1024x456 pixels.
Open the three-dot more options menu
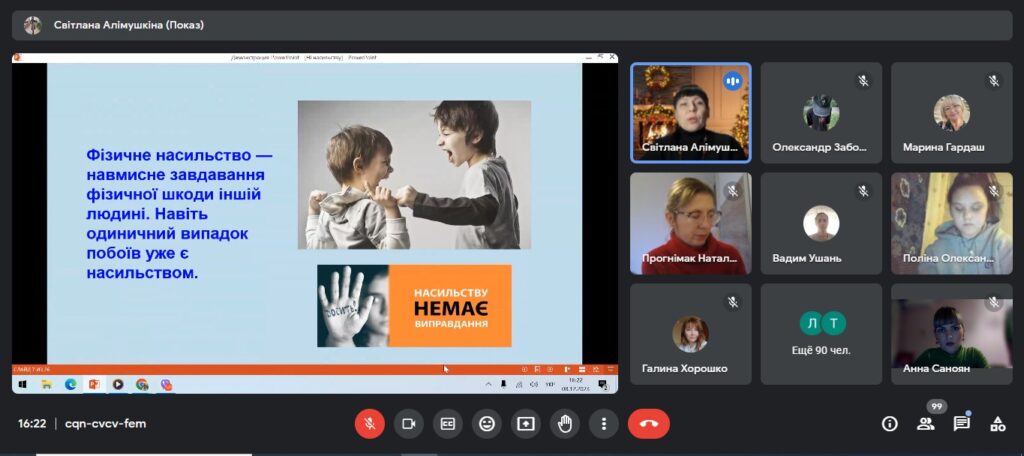click(604, 424)
